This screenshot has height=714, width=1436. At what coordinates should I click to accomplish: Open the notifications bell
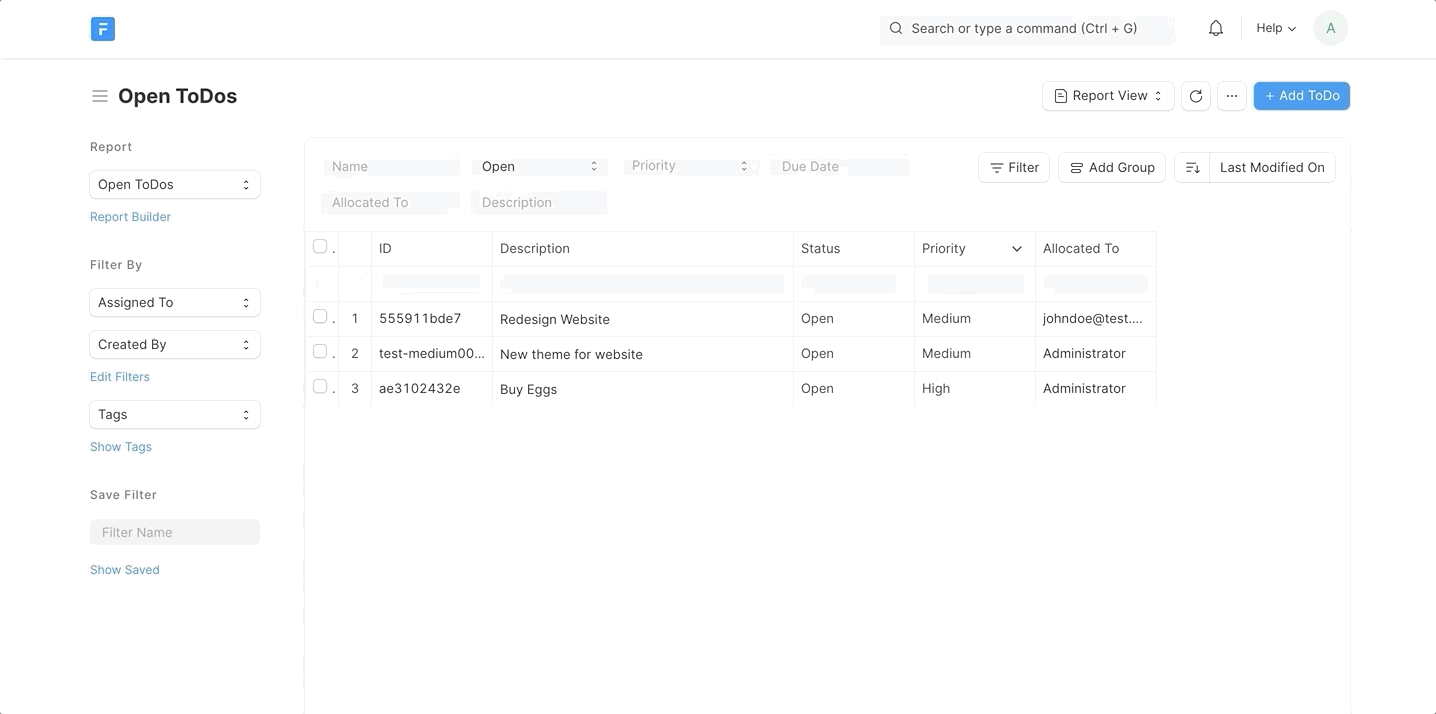pos(1215,28)
